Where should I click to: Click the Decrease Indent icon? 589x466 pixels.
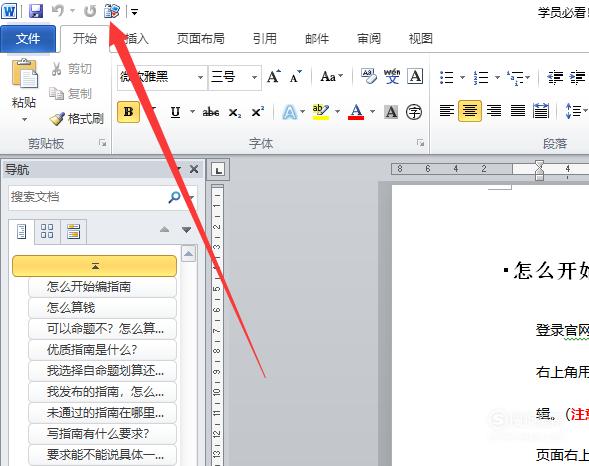coord(555,77)
